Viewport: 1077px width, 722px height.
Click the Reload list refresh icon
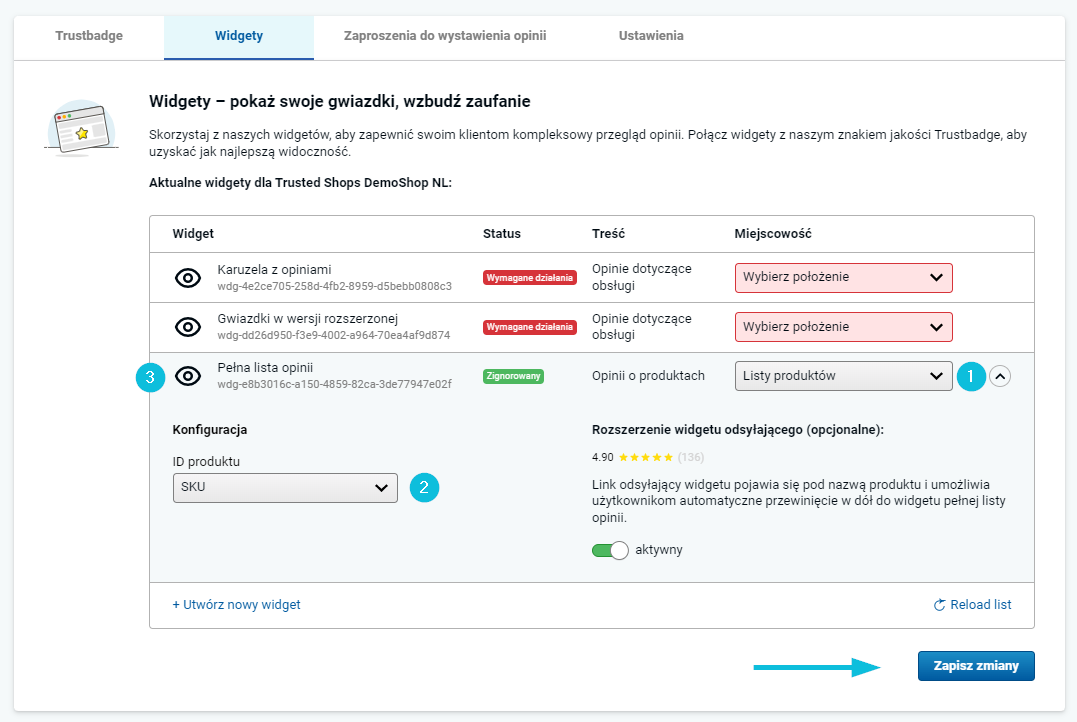pos(939,605)
